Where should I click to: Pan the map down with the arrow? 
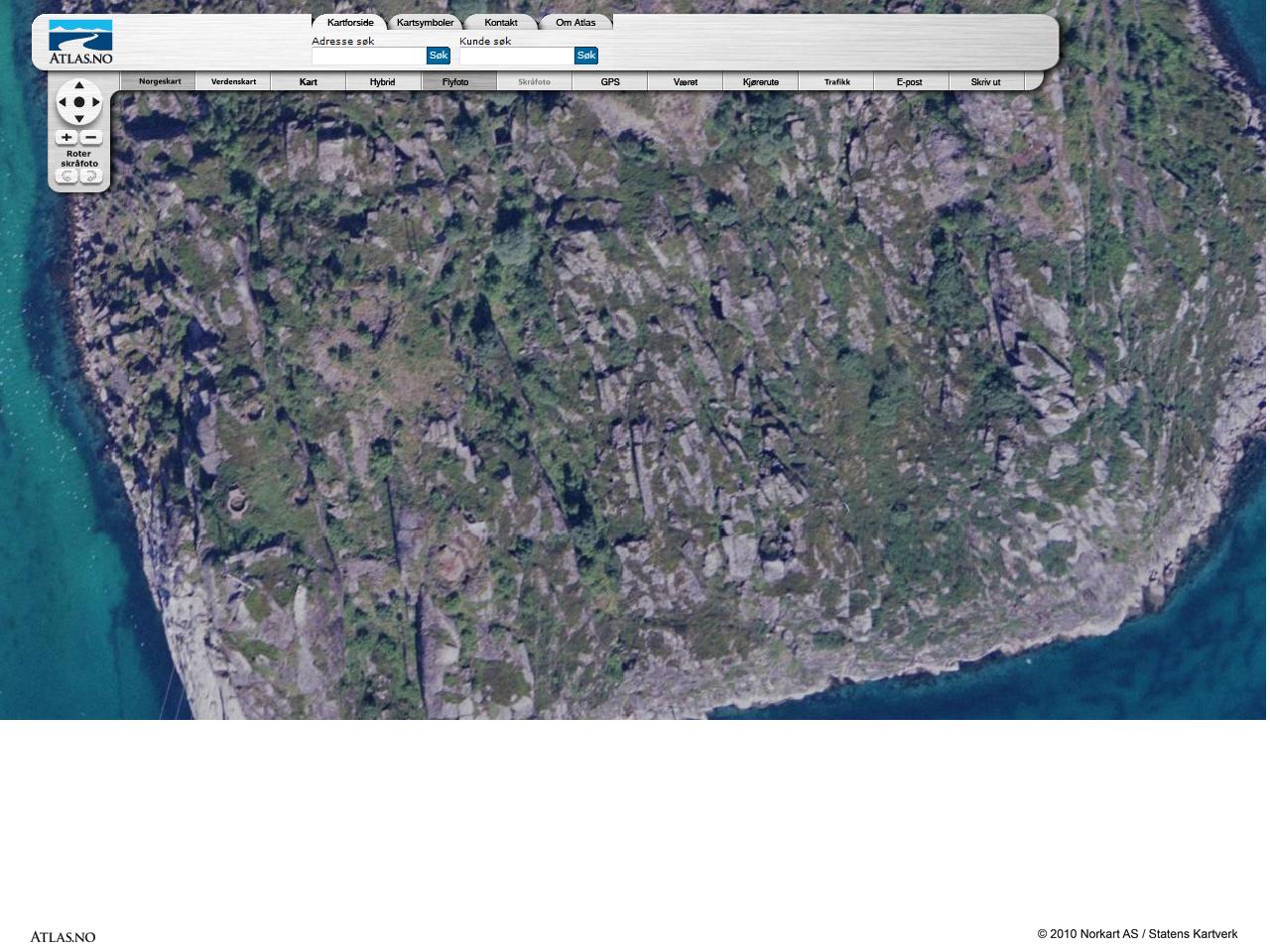[x=79, y=119]
